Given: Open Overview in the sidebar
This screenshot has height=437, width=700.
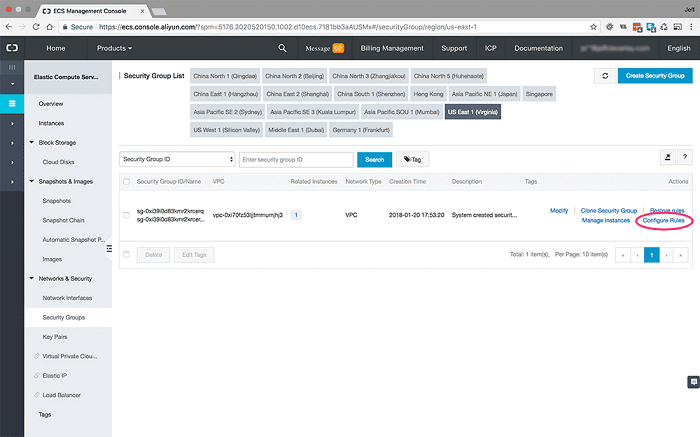Looking at the screenshot, I should [x=51, y=104].
